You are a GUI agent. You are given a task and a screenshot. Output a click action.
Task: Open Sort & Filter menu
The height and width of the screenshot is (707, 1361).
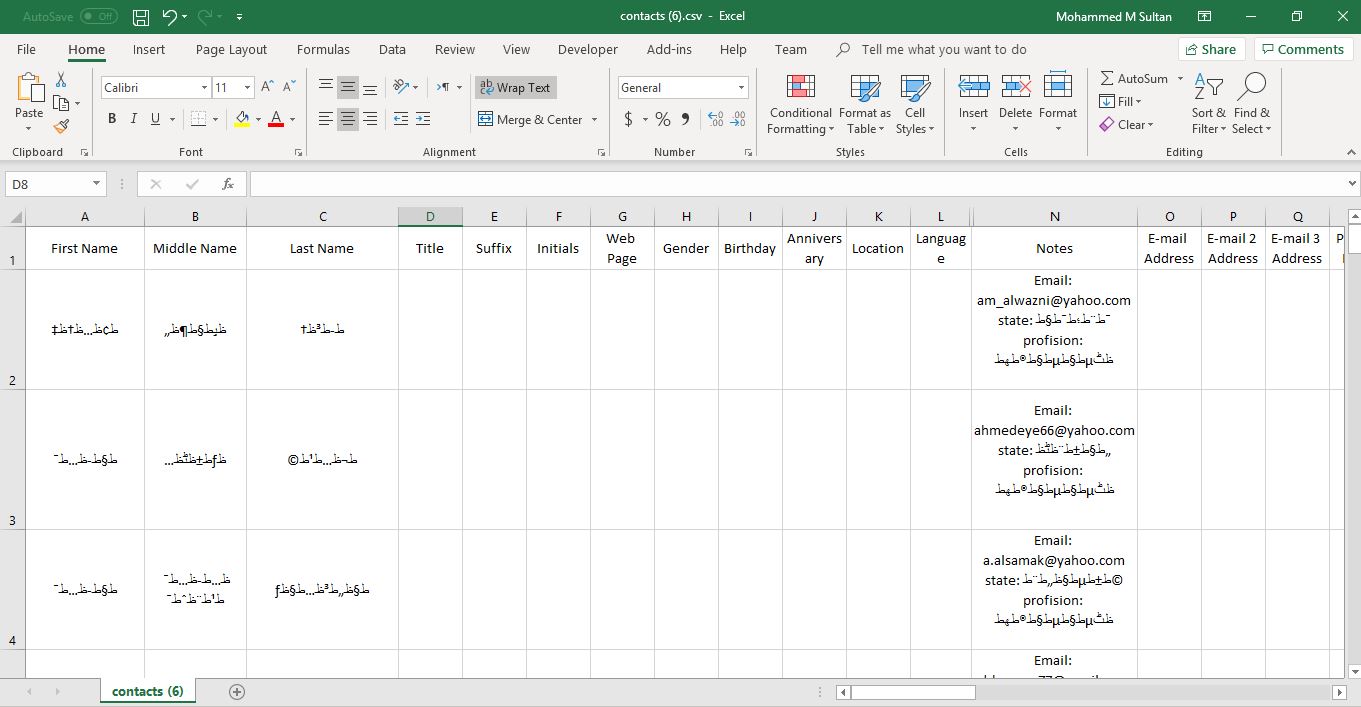tap(1208, 104)
